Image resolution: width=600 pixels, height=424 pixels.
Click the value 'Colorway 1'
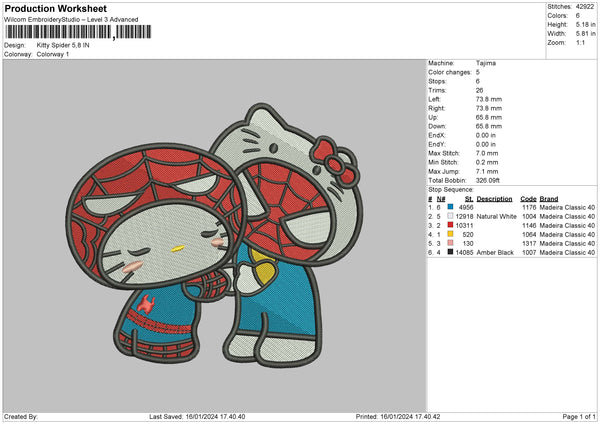pyautogui.click(x=53, y=54)
